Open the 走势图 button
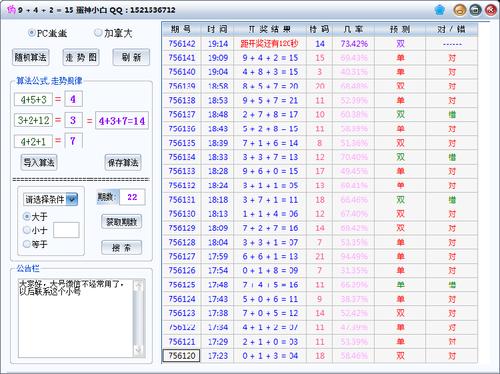This screenshot has width=500, height=374. 81,57
